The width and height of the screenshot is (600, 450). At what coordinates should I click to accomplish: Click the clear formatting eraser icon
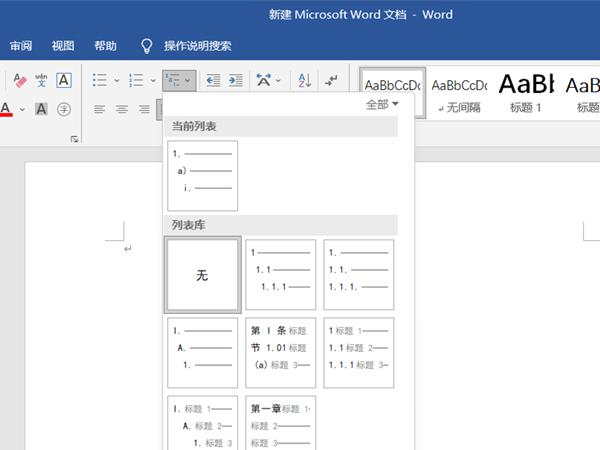(20, 80)
